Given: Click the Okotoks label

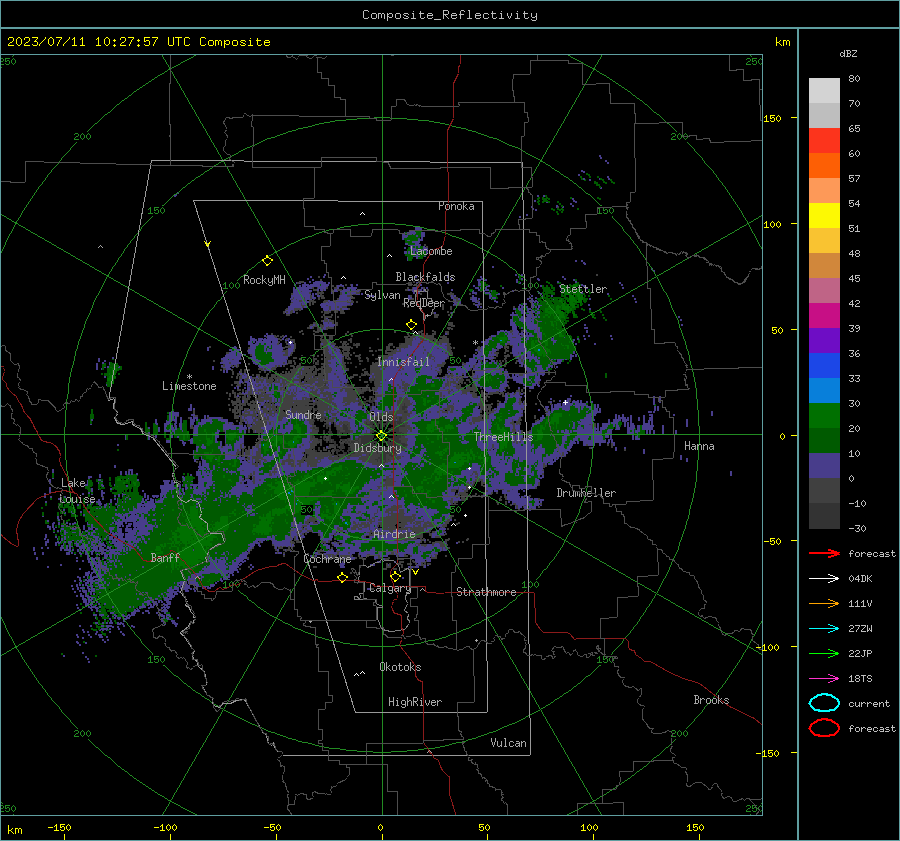Looking at the screenshot, I should [x=400, y=667].
